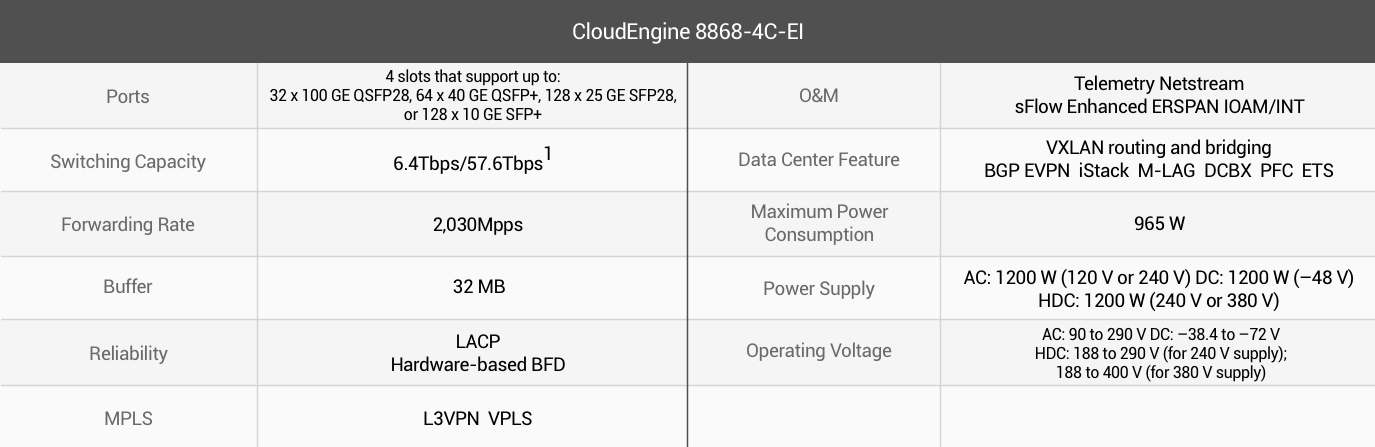Select the Buffer label cell
The width and height of the screenshot is (1375, 447).
(128, 286)
